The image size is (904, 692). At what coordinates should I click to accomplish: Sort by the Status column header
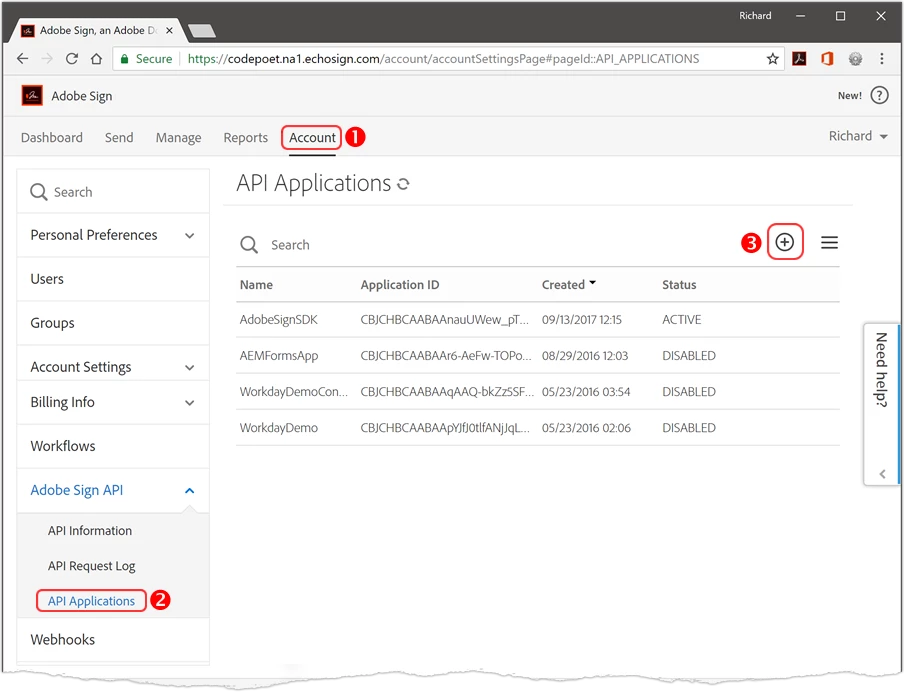click(679, 285)
